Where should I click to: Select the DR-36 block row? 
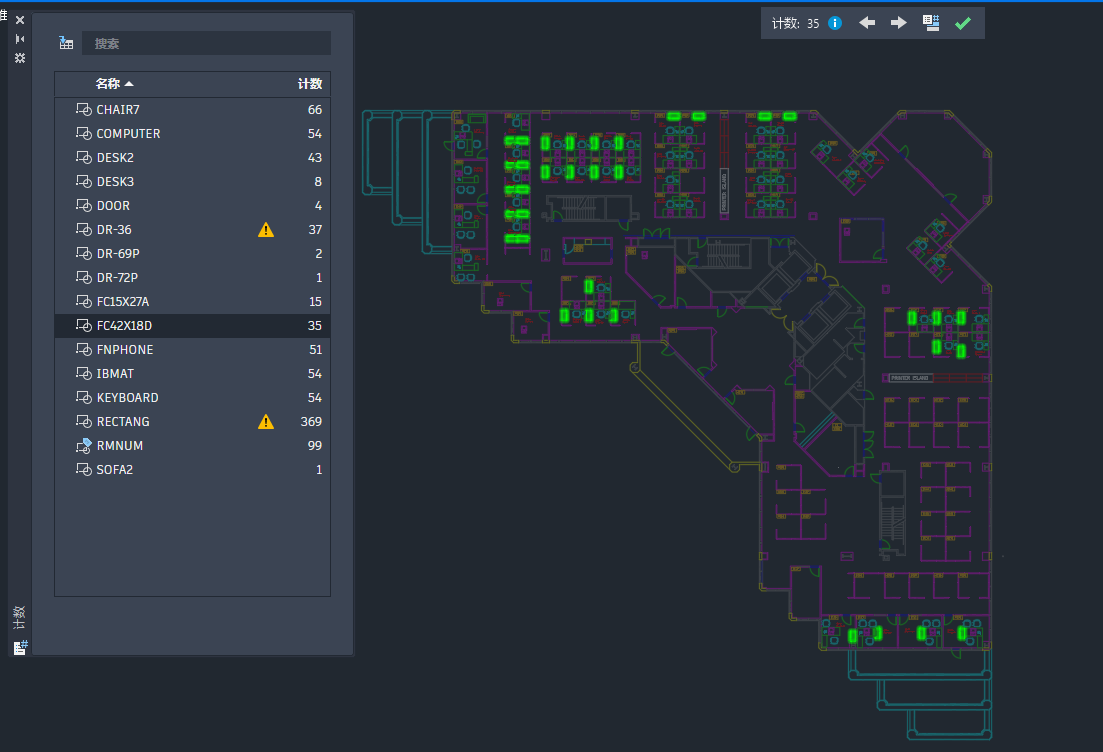[192, 229]
